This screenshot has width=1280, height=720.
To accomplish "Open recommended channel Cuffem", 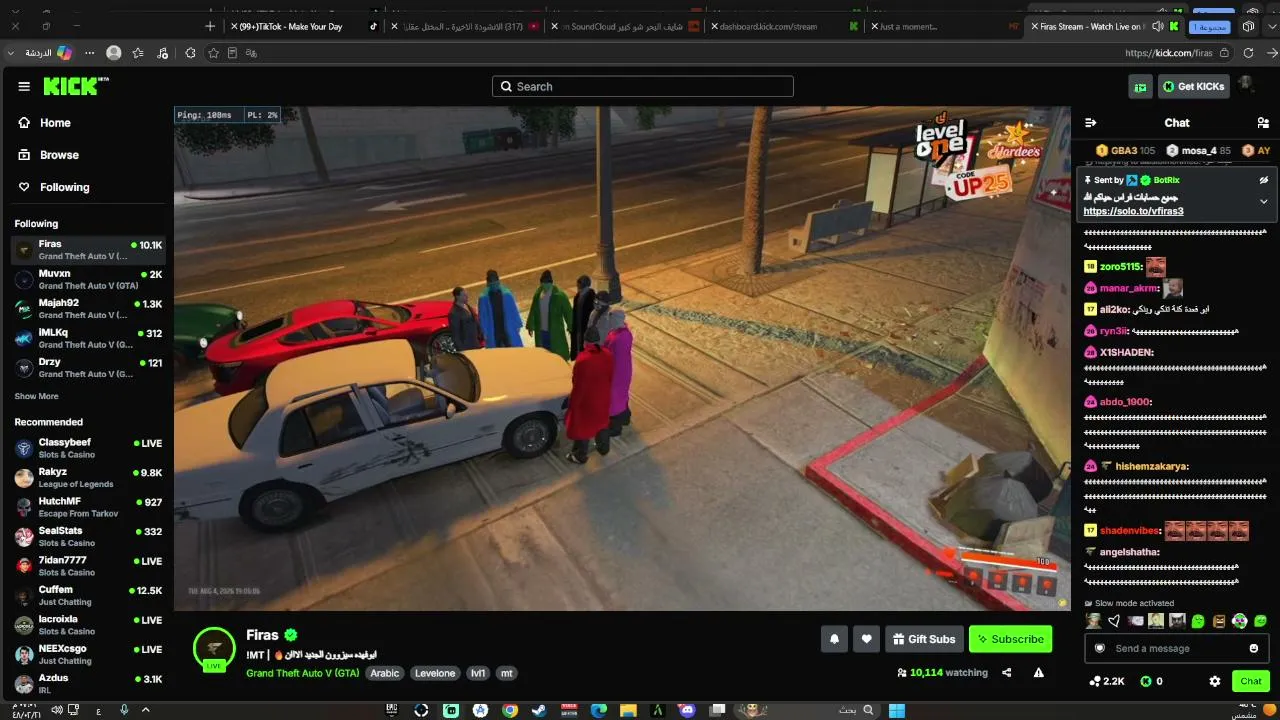I will point(88,596).
